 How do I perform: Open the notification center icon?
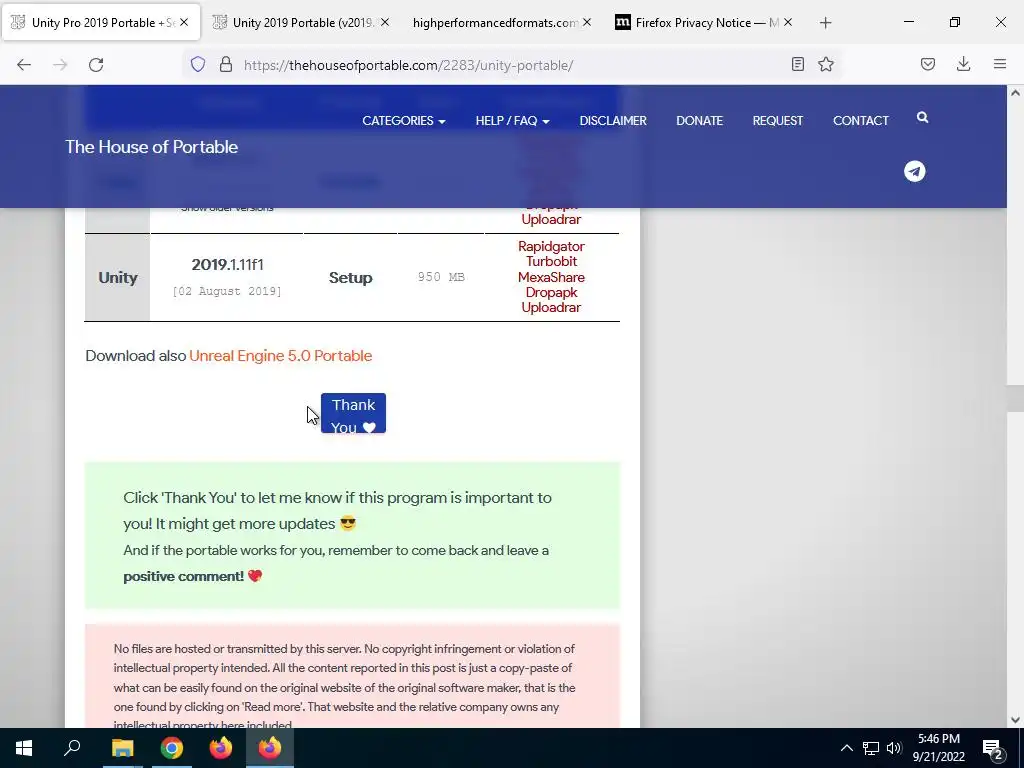coord(993,748)
